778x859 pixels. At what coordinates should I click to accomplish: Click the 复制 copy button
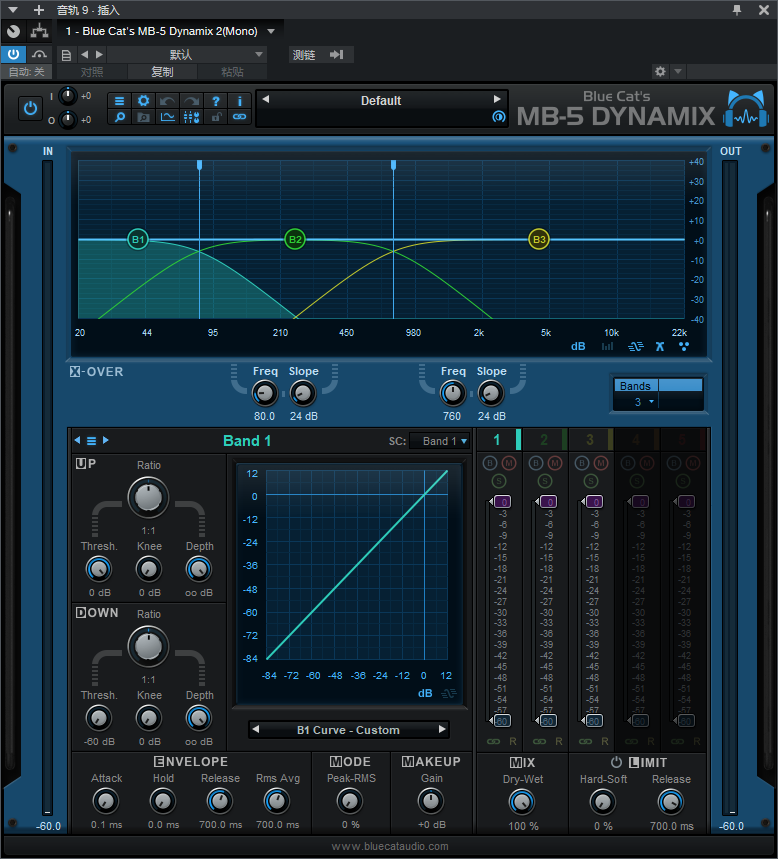tap(162, 72)
